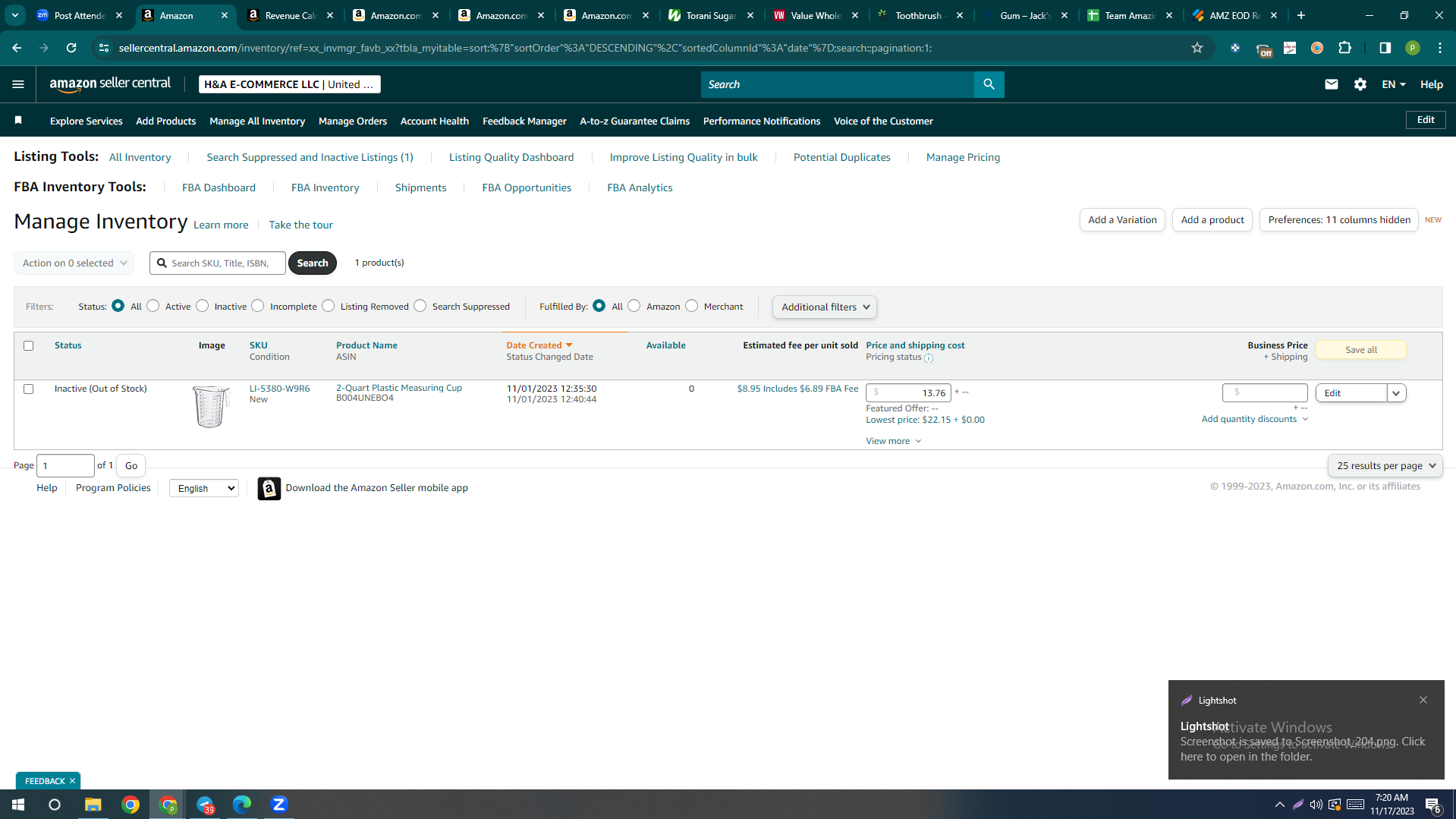Open File Explorer from the taskbar
Screen dimensions: 1456x819
tap(93, 805)
